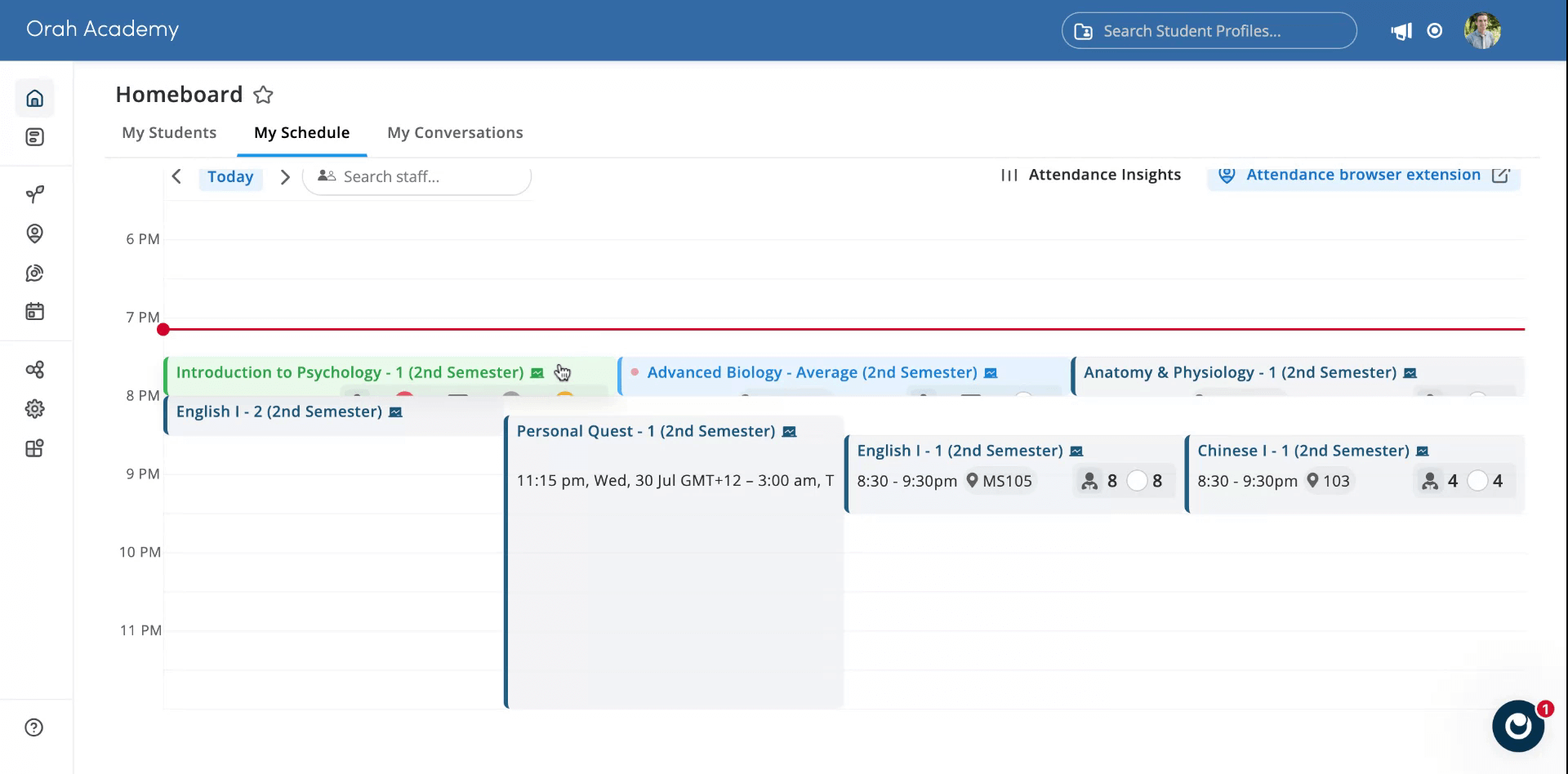1568x774 pixels.
Task: Click image icon beside Anatomy & Physiology
Action: point(1410,373)
